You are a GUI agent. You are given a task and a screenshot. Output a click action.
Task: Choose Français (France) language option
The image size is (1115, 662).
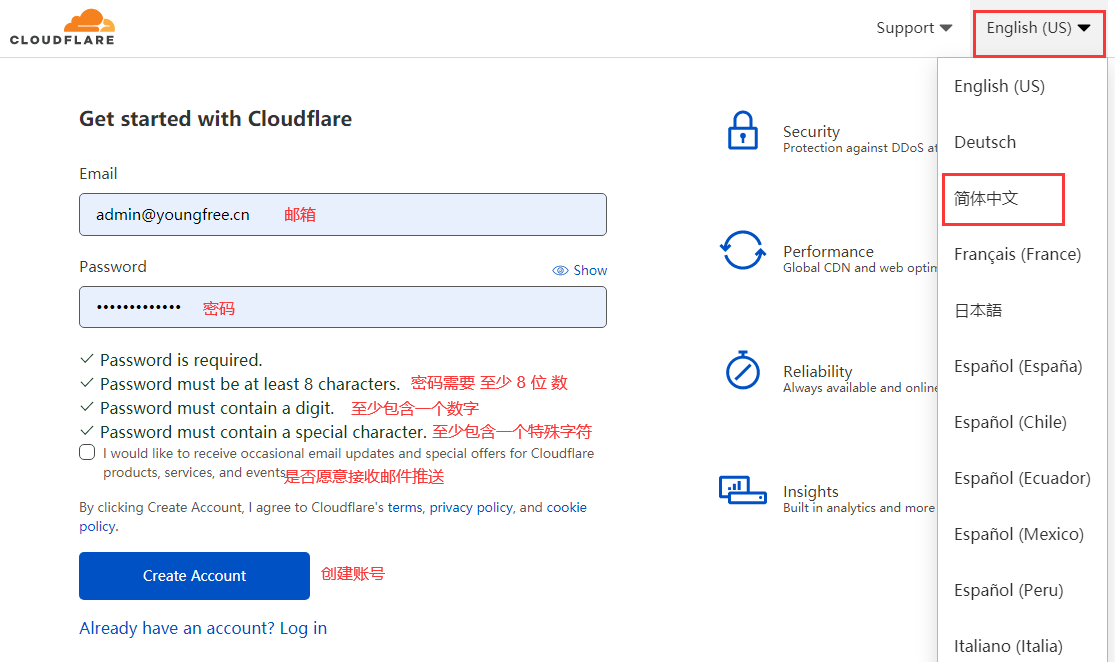tap(1017, 254)
